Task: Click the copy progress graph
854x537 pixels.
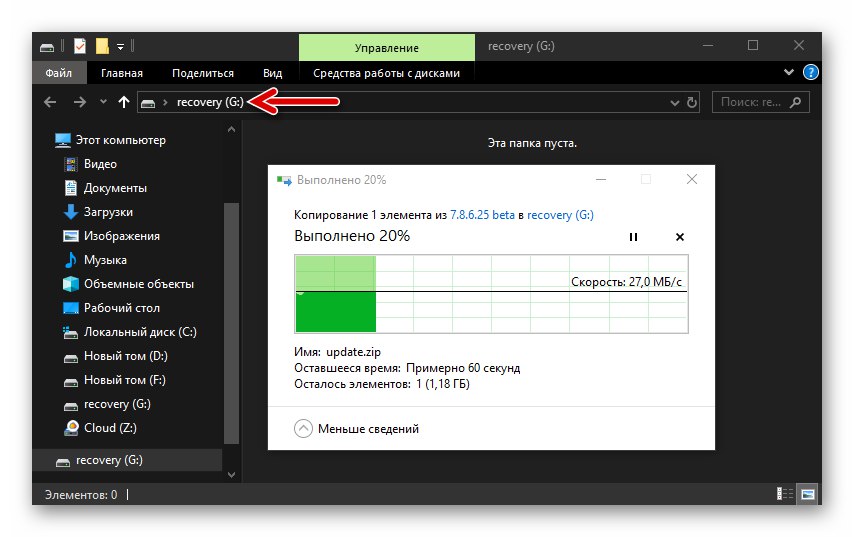Action: [491, 294]
